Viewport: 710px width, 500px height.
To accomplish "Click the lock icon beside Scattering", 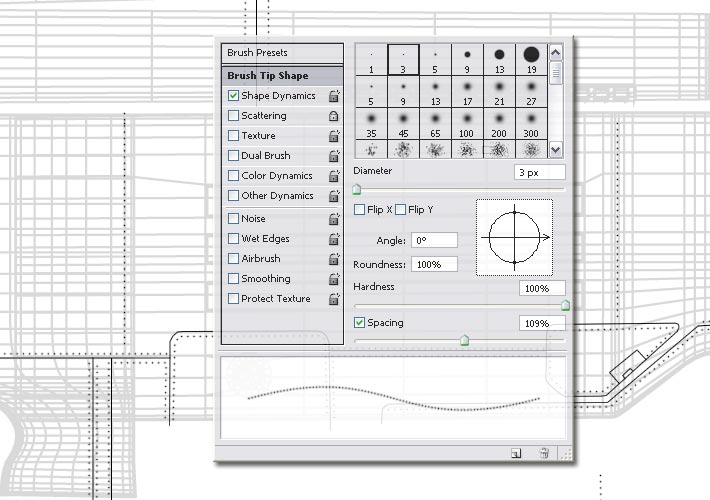I will (x=334, y=116).
